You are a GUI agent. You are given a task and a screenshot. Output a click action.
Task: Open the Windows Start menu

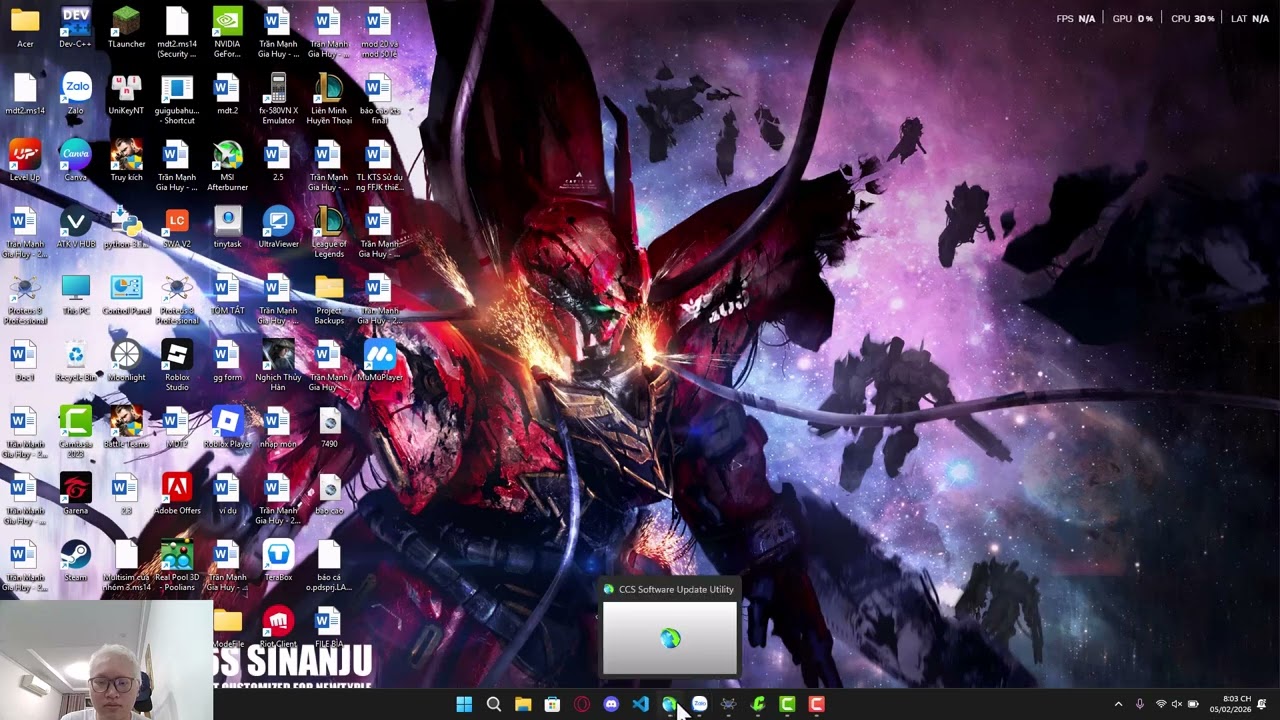[x=464, y=704]
